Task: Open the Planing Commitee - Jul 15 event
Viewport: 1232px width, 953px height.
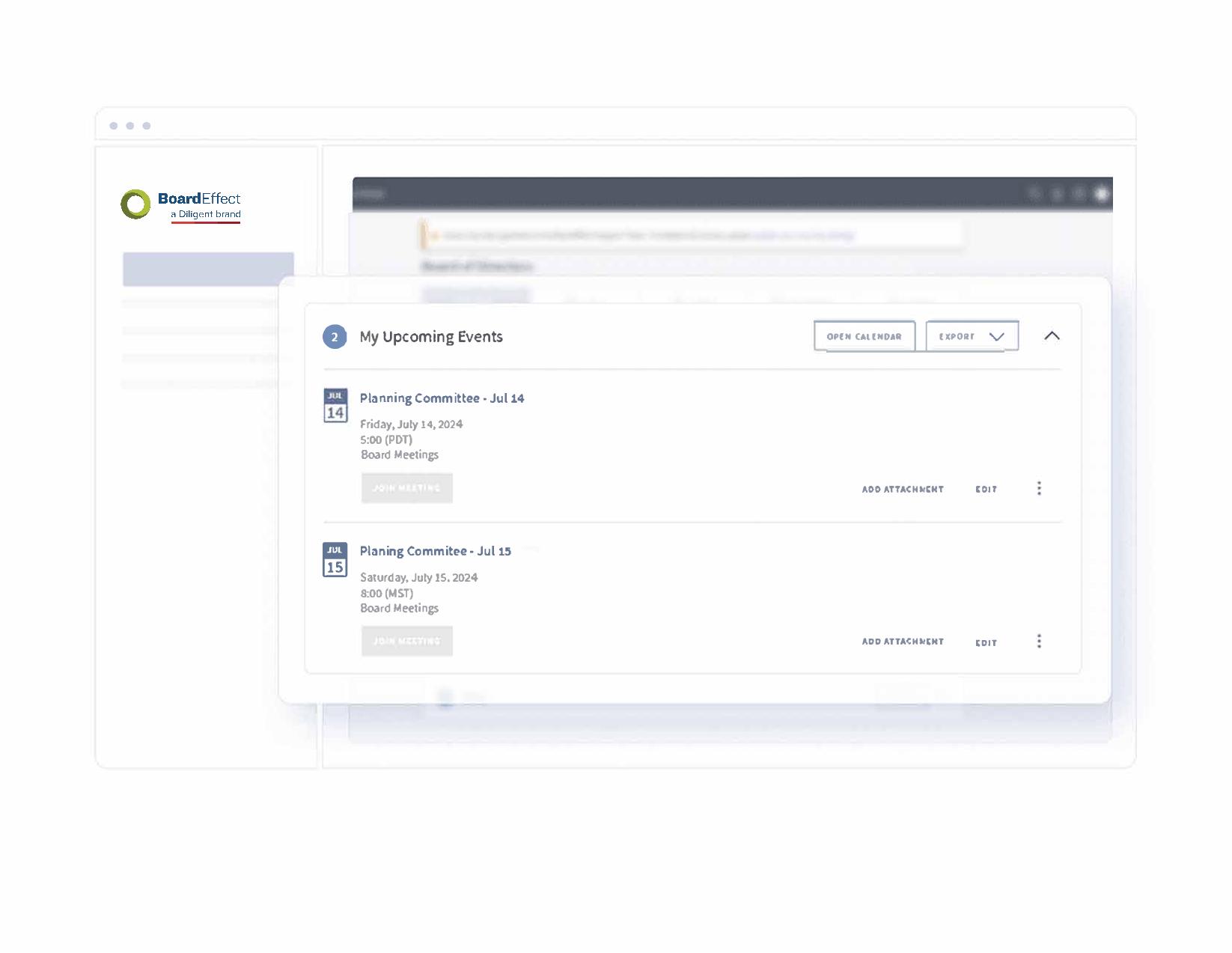Action: [x=435, y=551]
